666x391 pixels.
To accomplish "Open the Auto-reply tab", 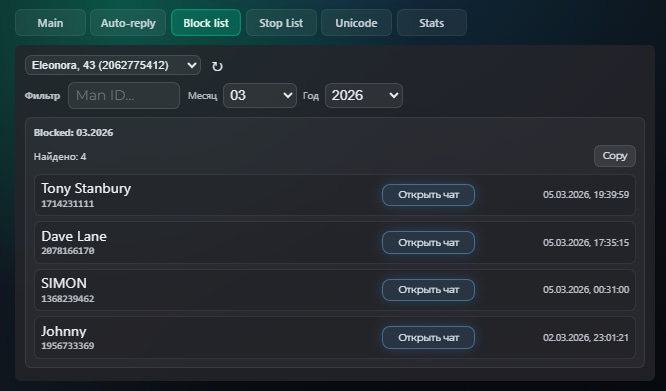I will [x=128, y=23].
